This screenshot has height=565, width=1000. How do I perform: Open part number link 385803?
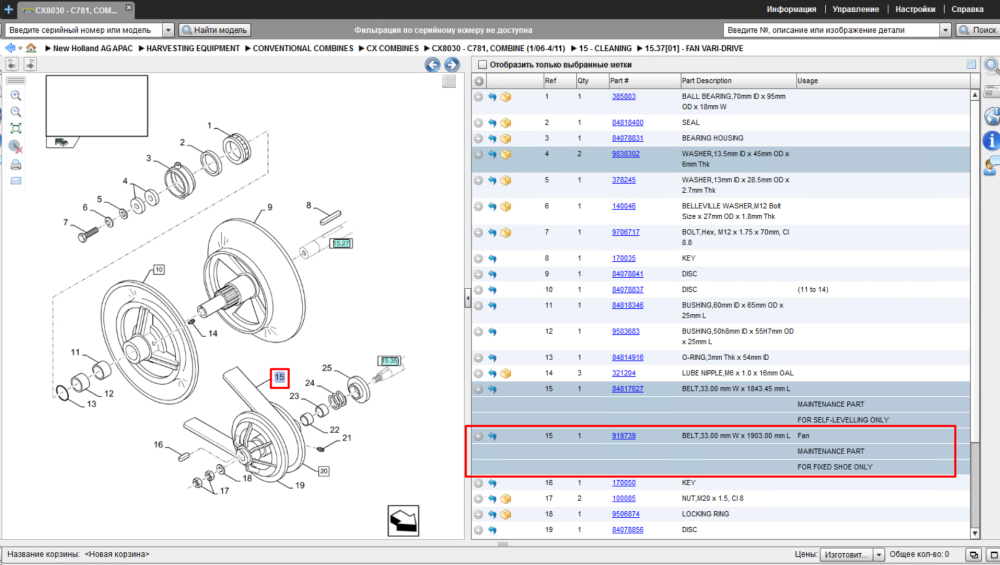point(624,97)
